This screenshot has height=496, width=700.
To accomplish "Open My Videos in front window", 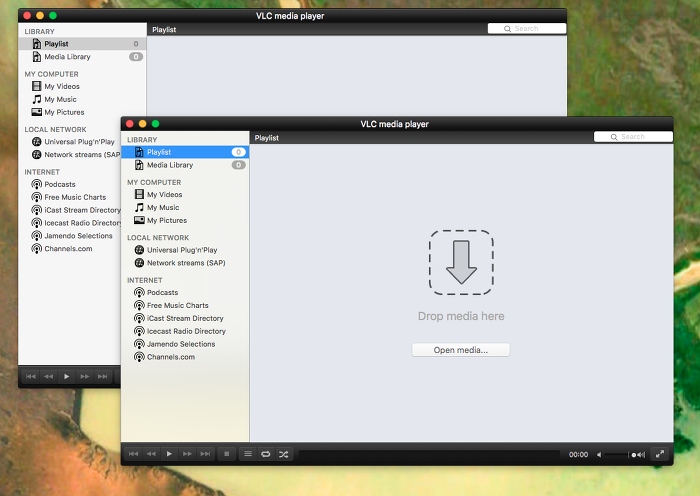I will [x=185, y=195].
